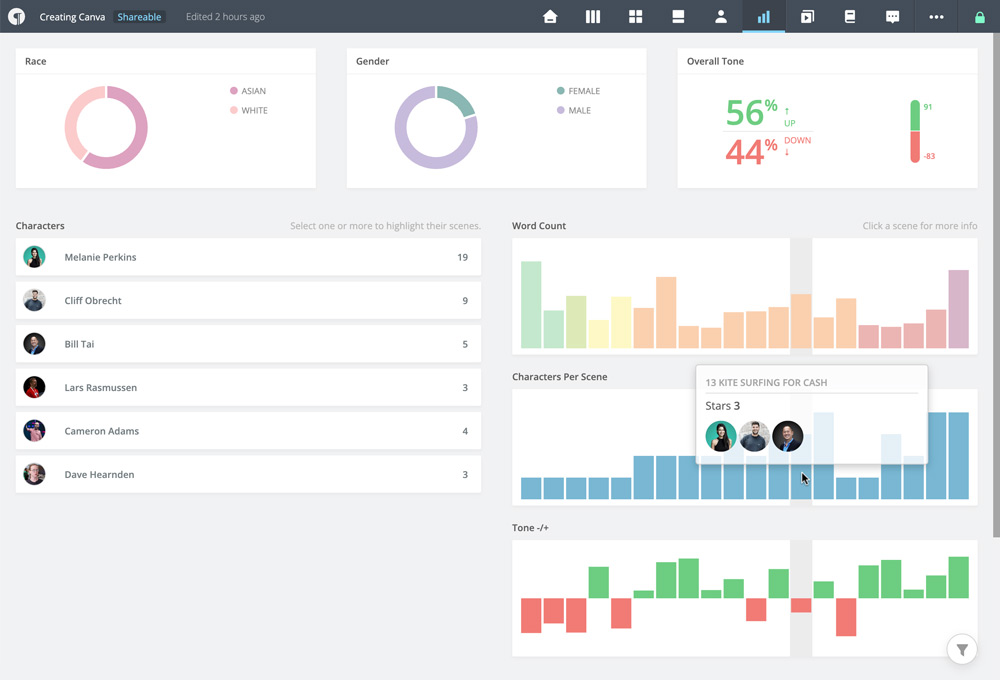Open the comments speech bubble icon
The width and height of the screenshot is (1000, 680).
[892, 17]
